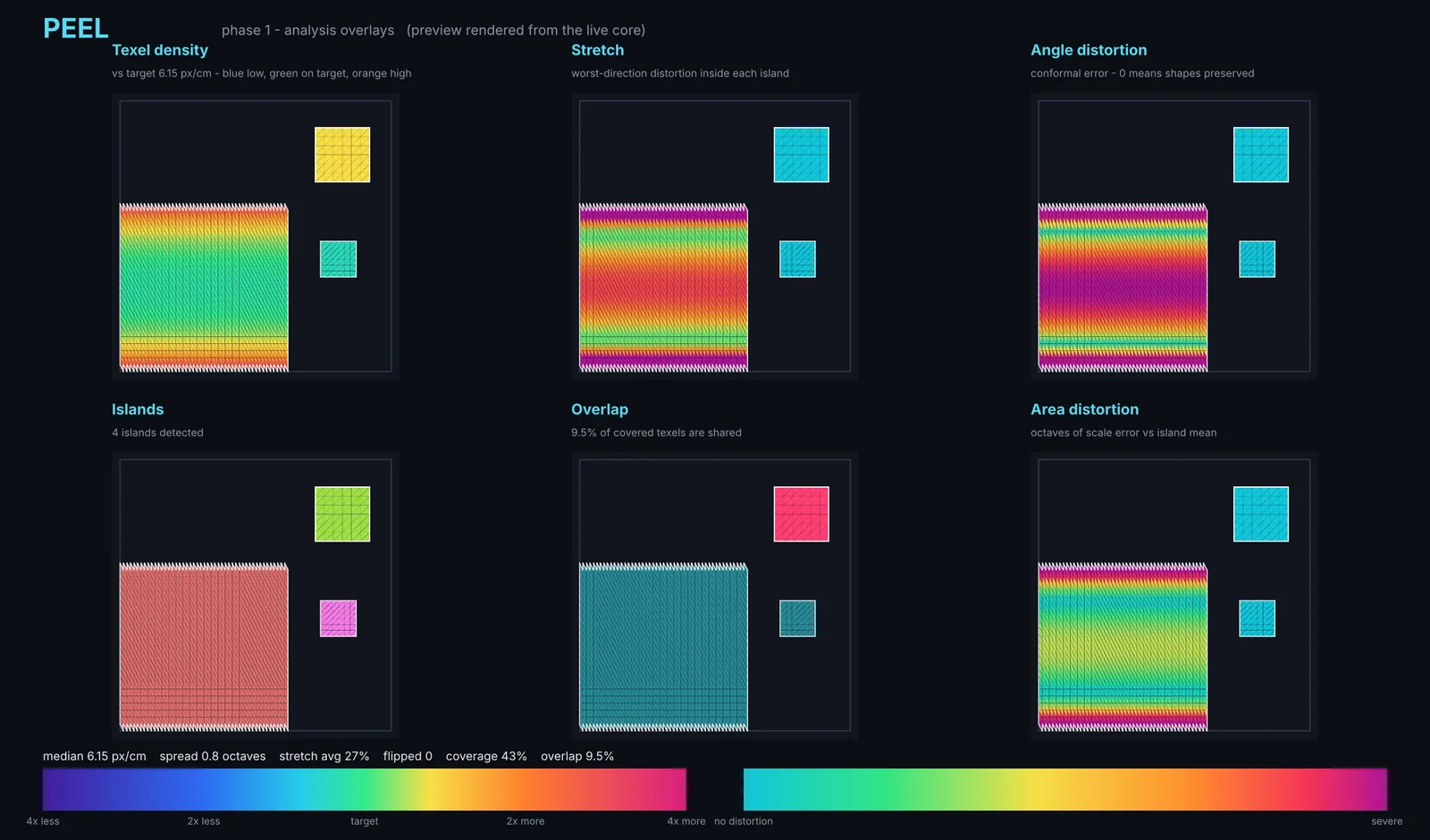1430x840 pixels.
Task: Click the large magenta-banded island in Angle distortion
Action: [x=1123, y=288]
